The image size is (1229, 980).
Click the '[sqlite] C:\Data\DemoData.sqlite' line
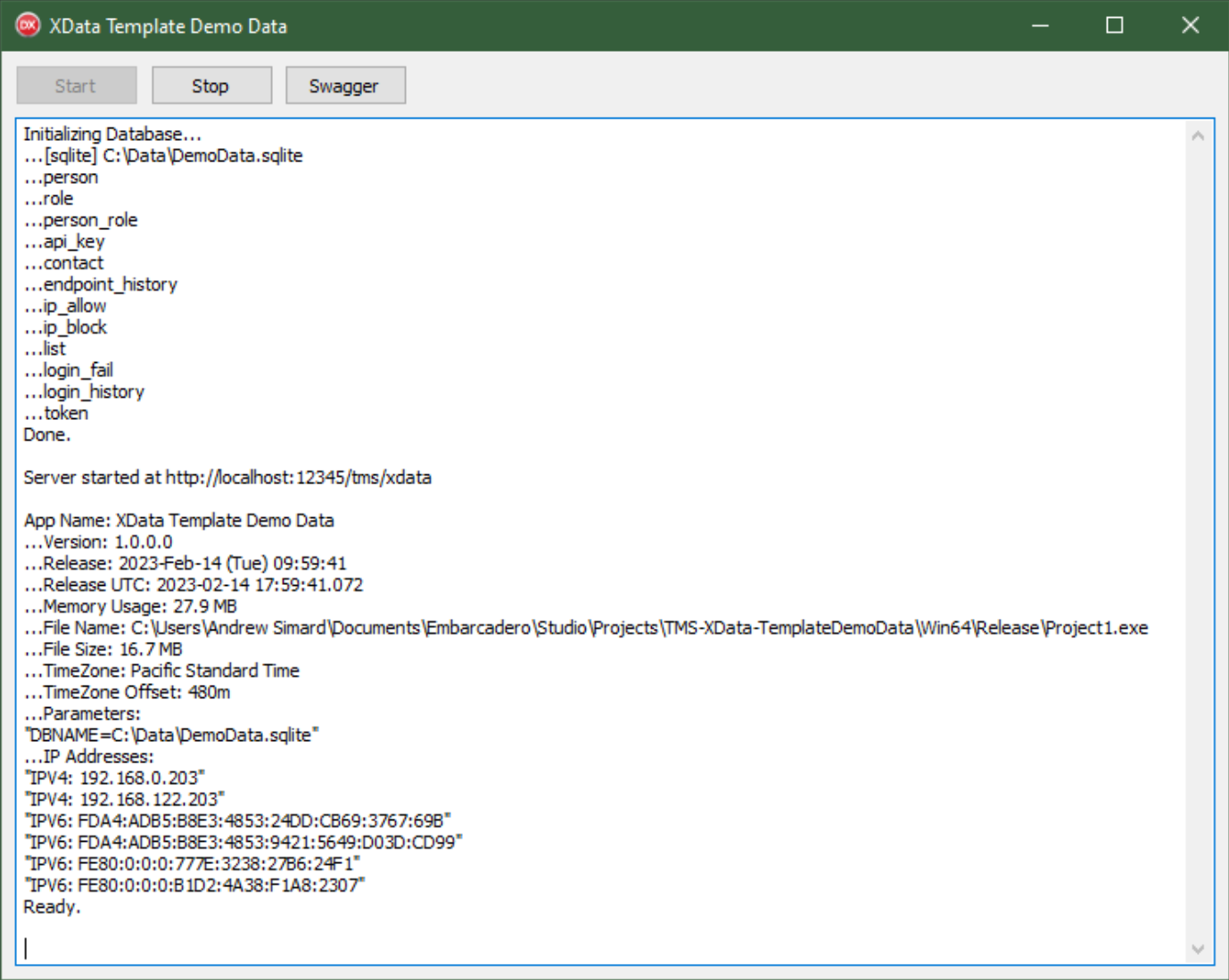pos(163,155)
